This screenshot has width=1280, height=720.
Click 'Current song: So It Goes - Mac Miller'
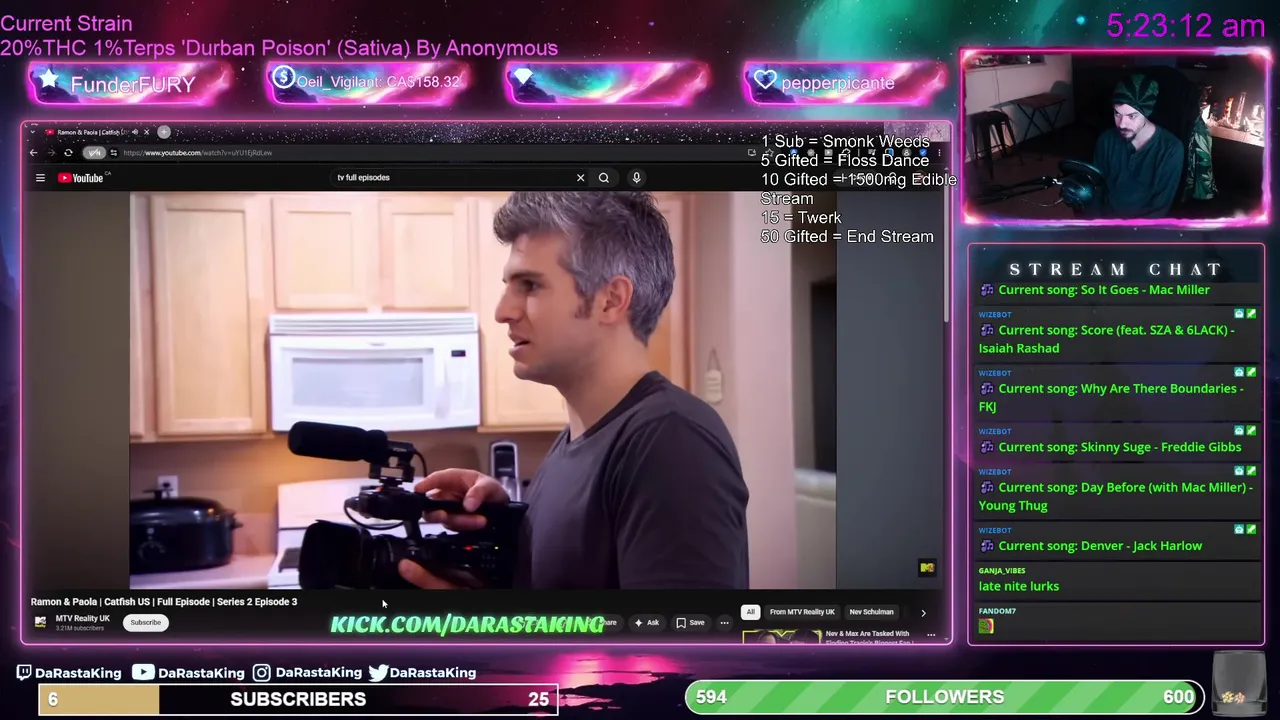coord(1103,290)
